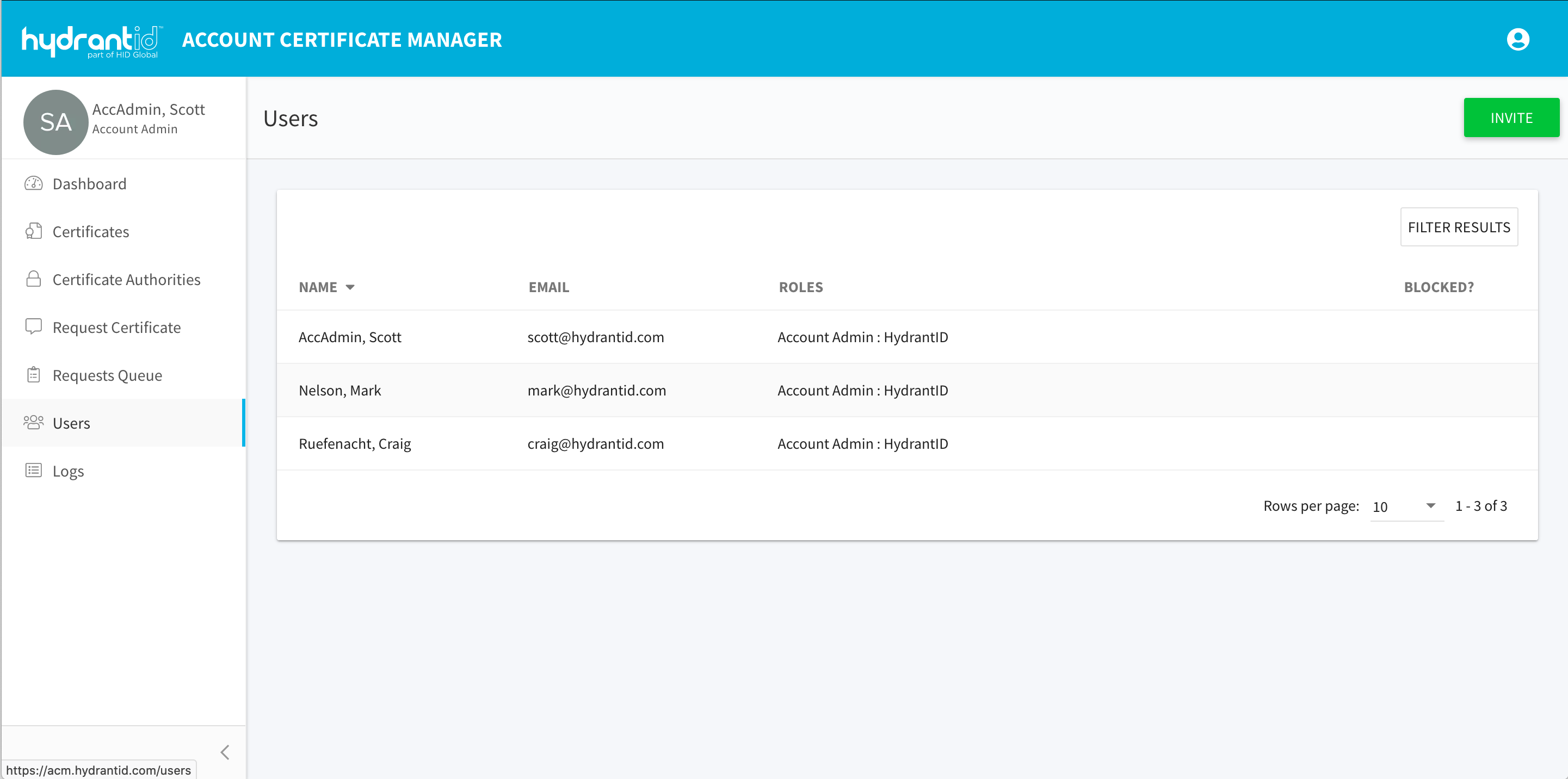Click the Users people icon

pyautogui.click(x=34, y=422)
